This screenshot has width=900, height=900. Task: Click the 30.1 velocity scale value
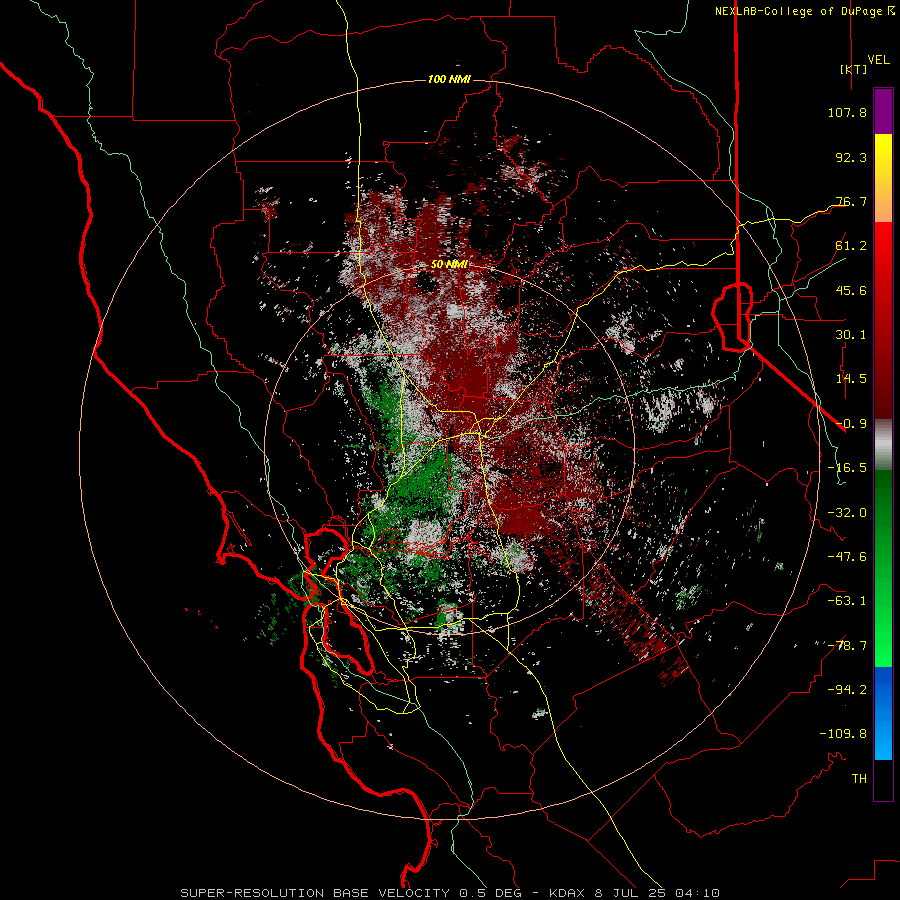[851, 335]
